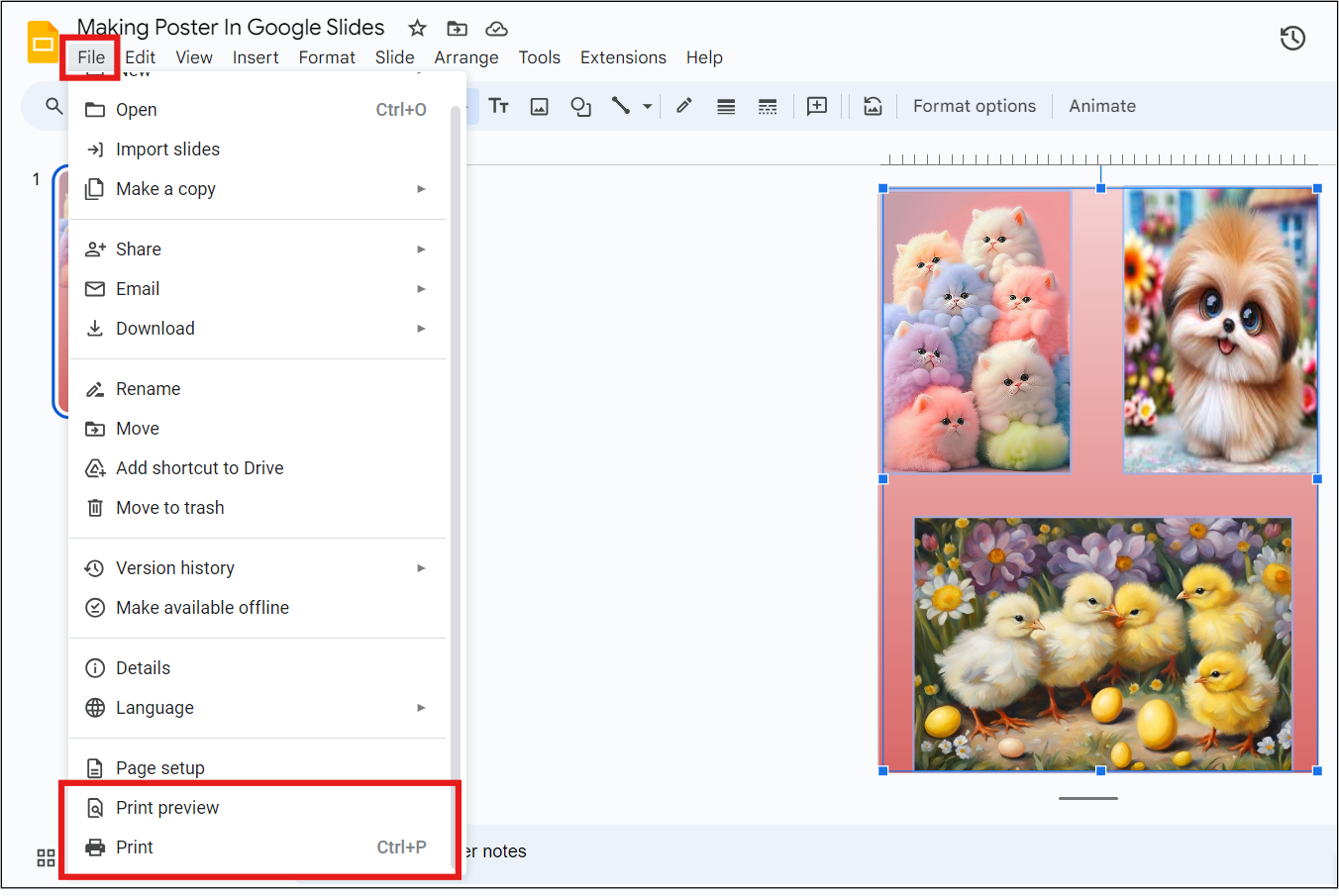Add a comment using the comment icon

(816, 106)
